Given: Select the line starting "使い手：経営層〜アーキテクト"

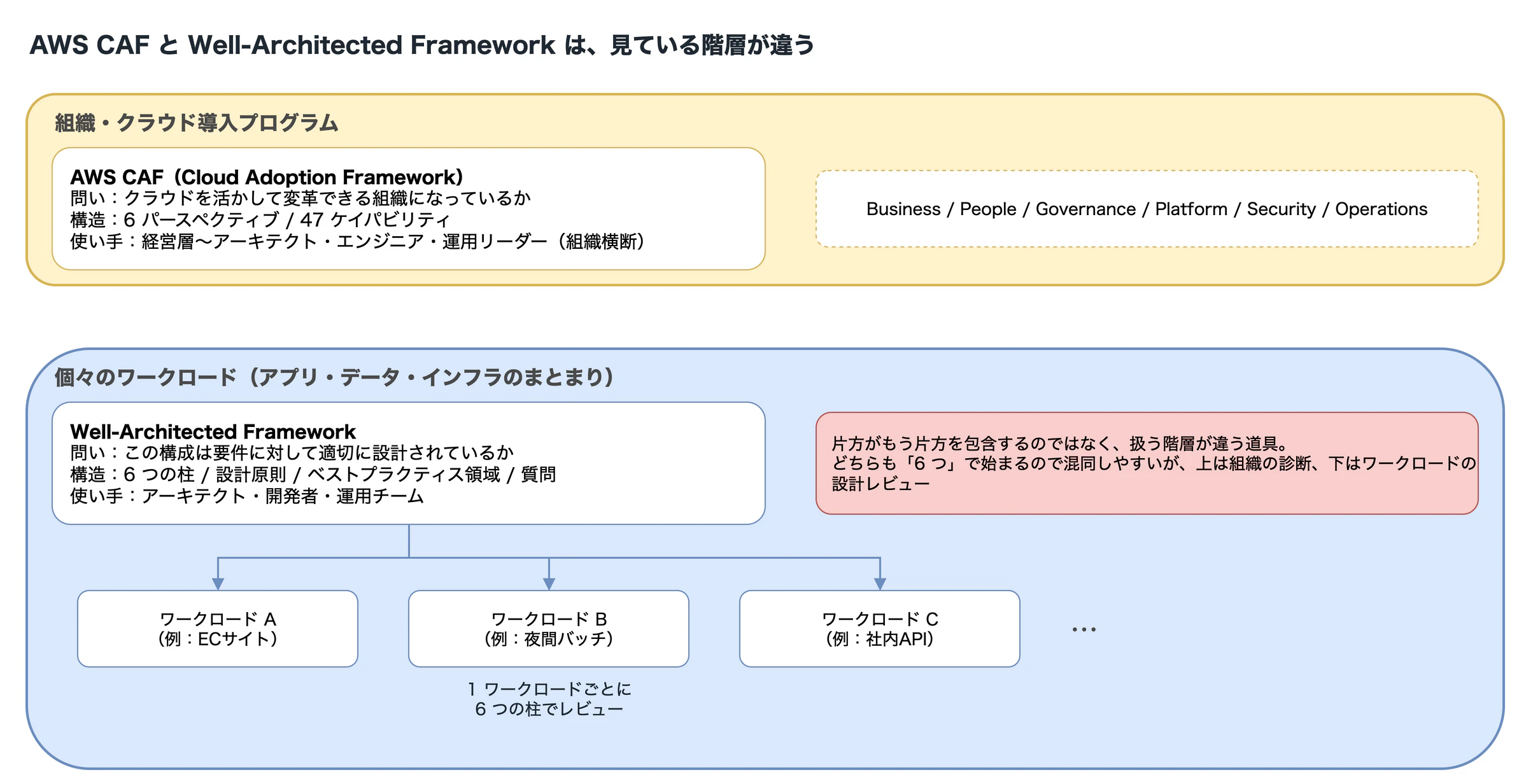Looking at the screenshot, I should (x=357, y=242).
